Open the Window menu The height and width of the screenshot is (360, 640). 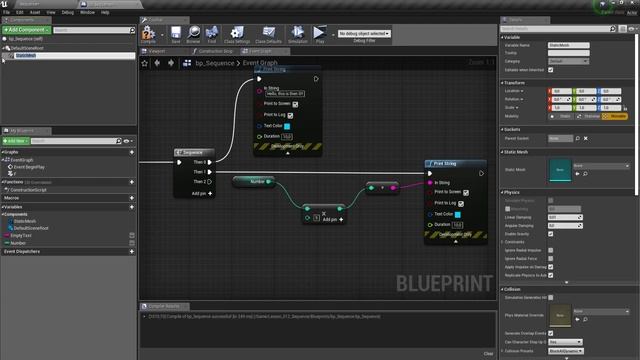(x=87, y=12)
